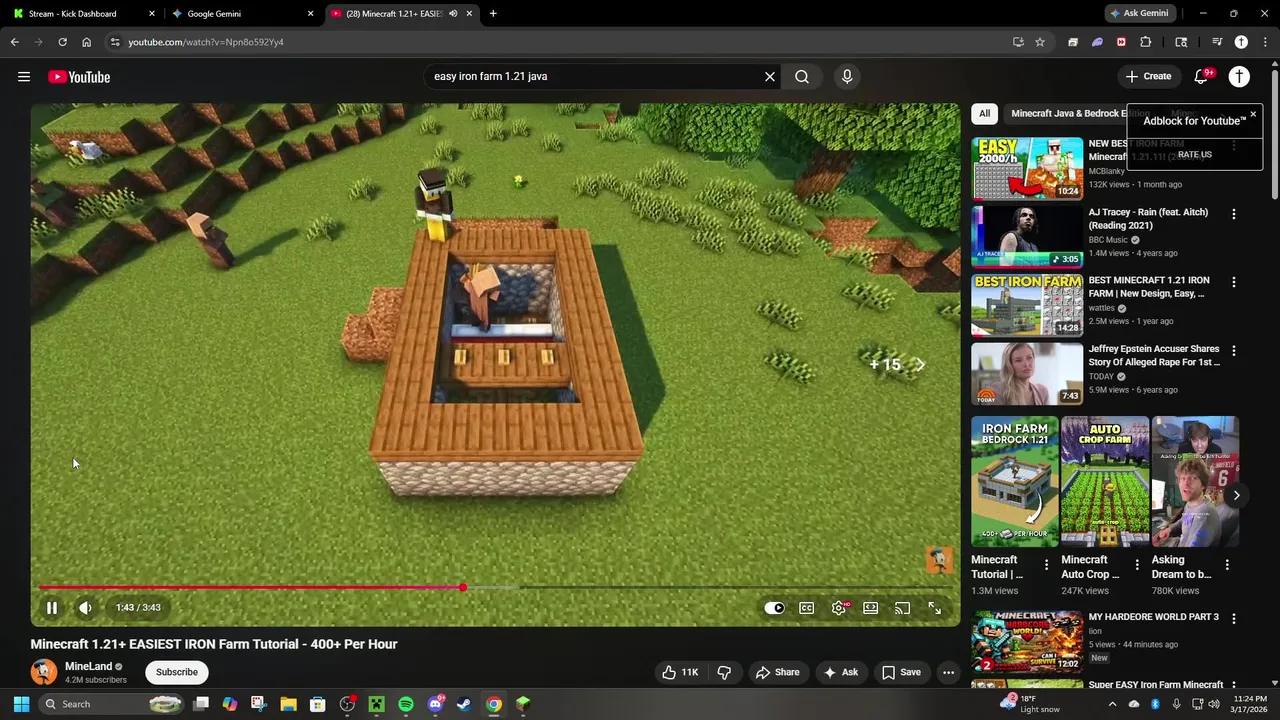Mute the video player volume
The width and height of the screenshot is (1280, 720).
pyautogui.click(x=85, y=607)
